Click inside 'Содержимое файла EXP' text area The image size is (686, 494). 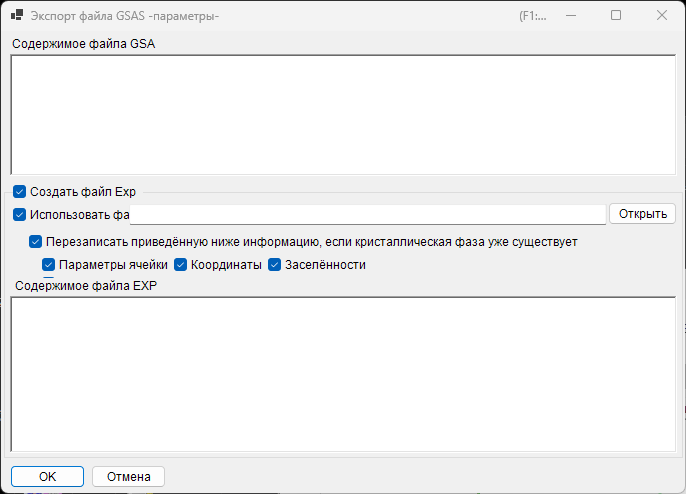(x=343, y=375)
